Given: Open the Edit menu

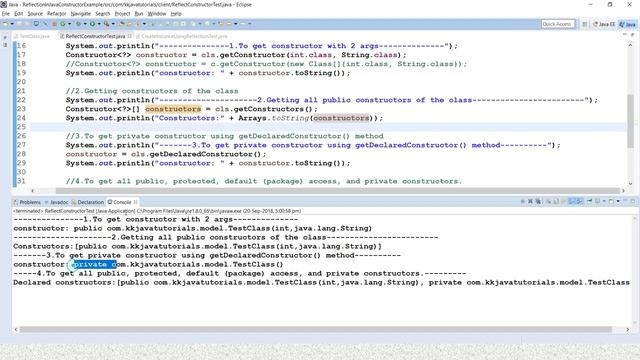Looking at the screenshot, I should [x=18, y=13].
